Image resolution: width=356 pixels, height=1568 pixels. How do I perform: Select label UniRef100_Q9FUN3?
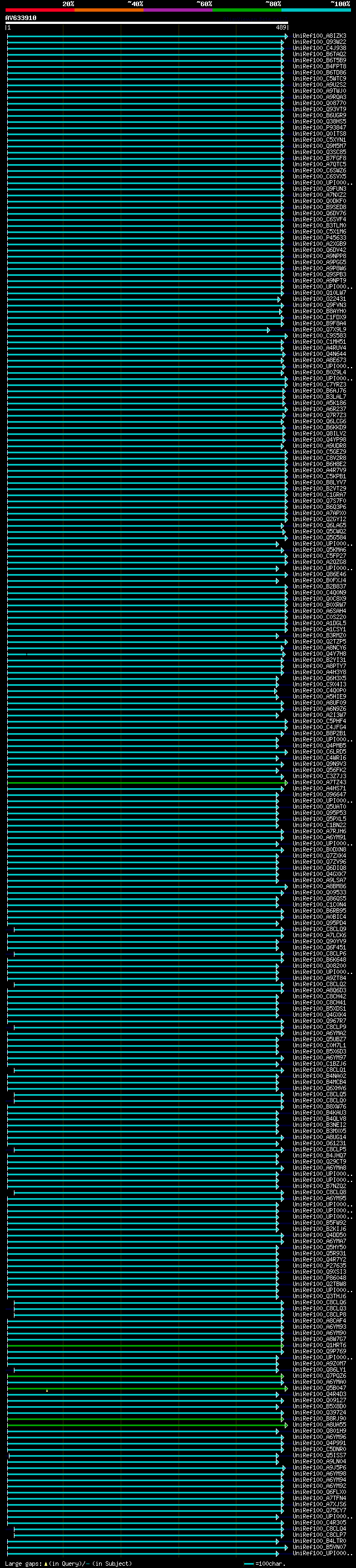(x=319, y=189)
